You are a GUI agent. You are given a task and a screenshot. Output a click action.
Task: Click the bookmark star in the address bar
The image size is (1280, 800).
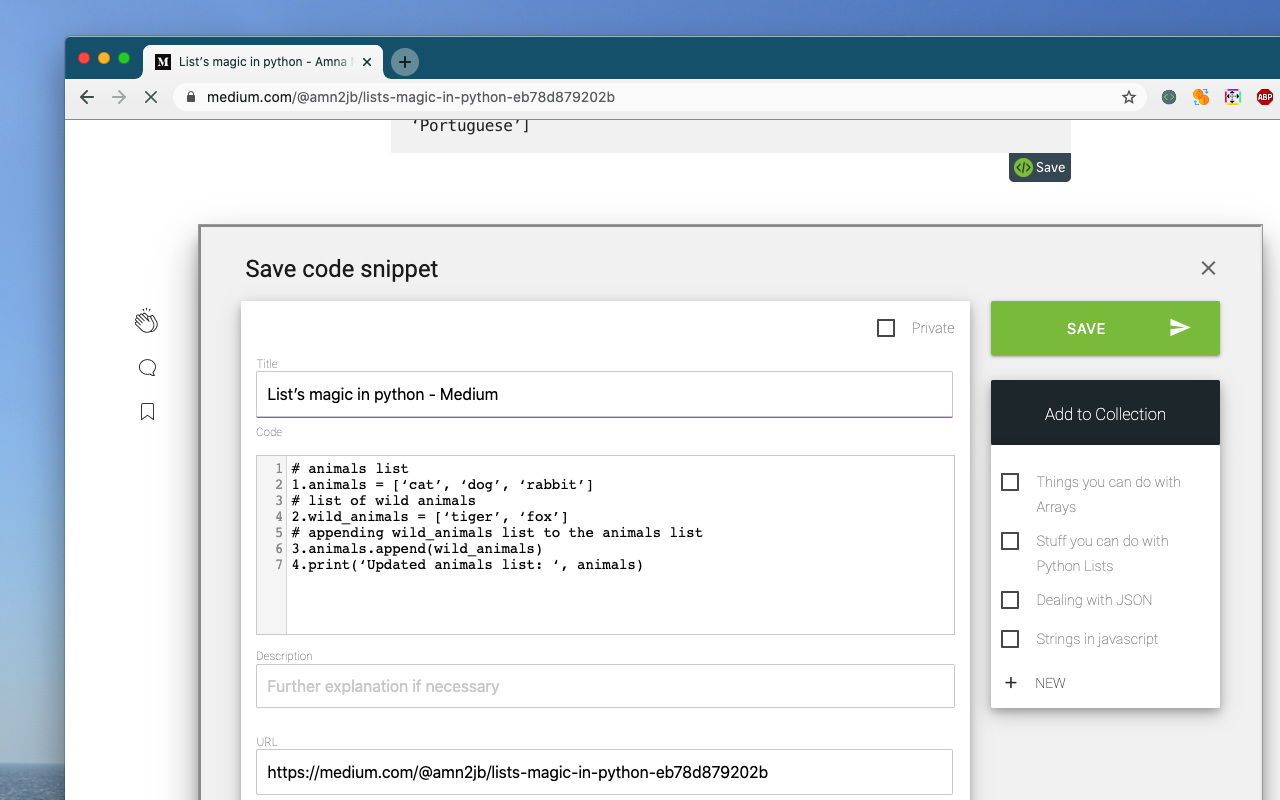1128,97
